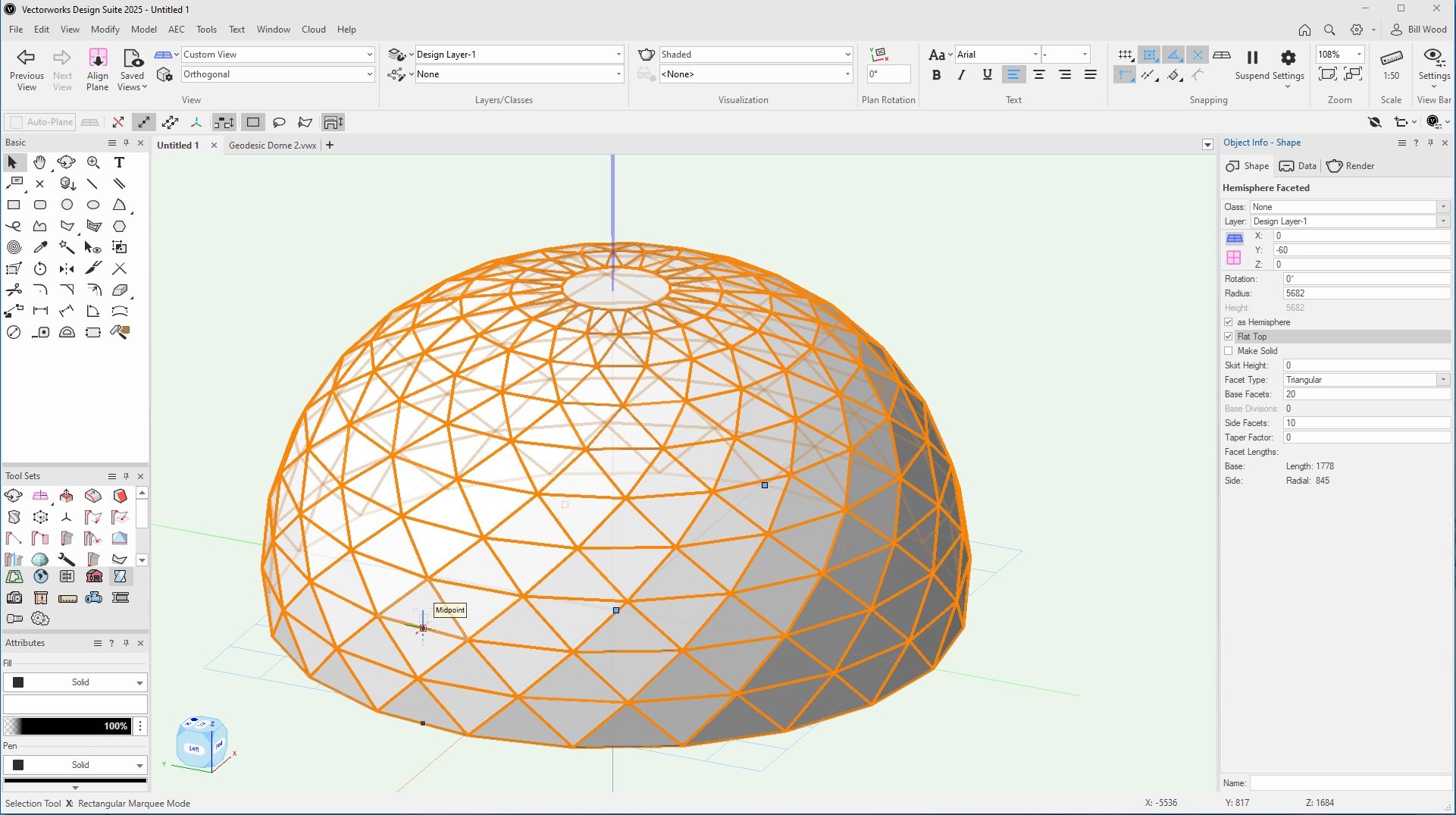Viewport: 1456px width, 815px height.
Task: Click the Fill opacity 100% slider
Action: (x=67, y=726)
